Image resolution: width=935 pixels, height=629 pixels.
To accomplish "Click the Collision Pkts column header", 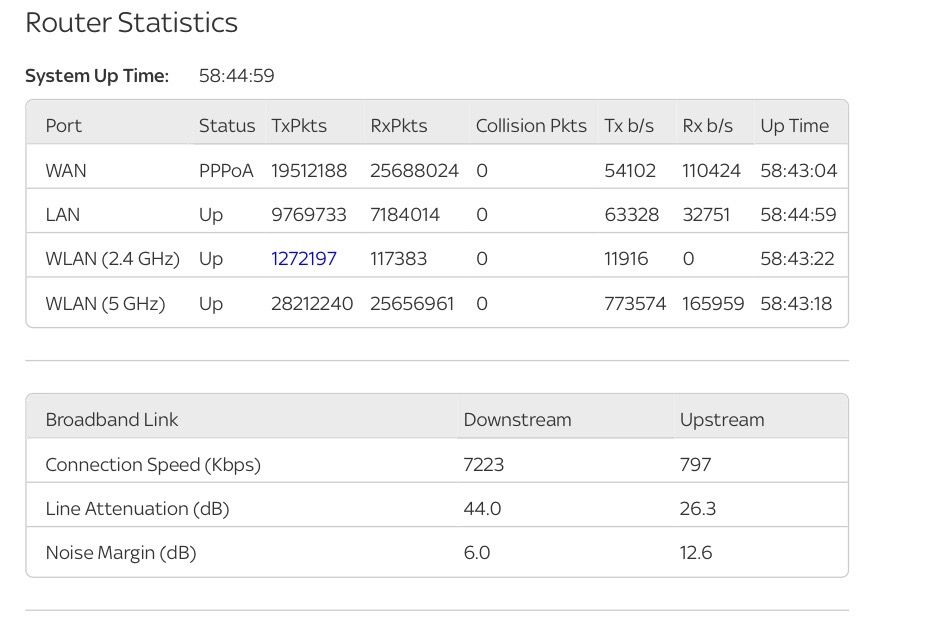I will point(531,126).
